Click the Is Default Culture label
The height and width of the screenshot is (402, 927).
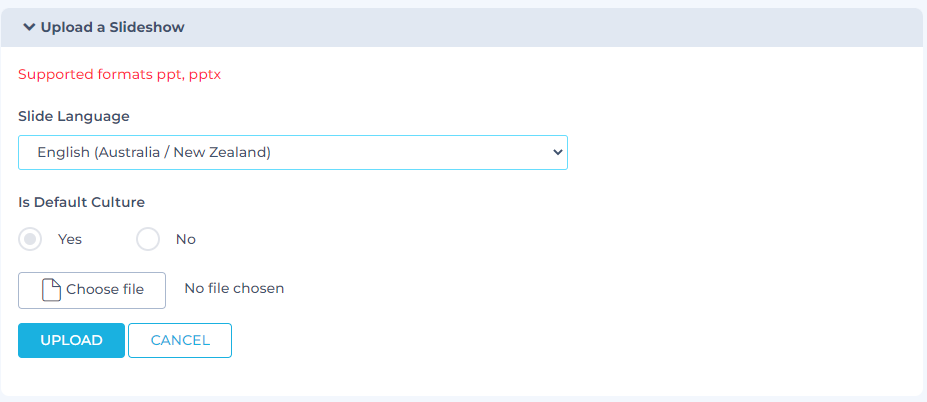[81, 202]
